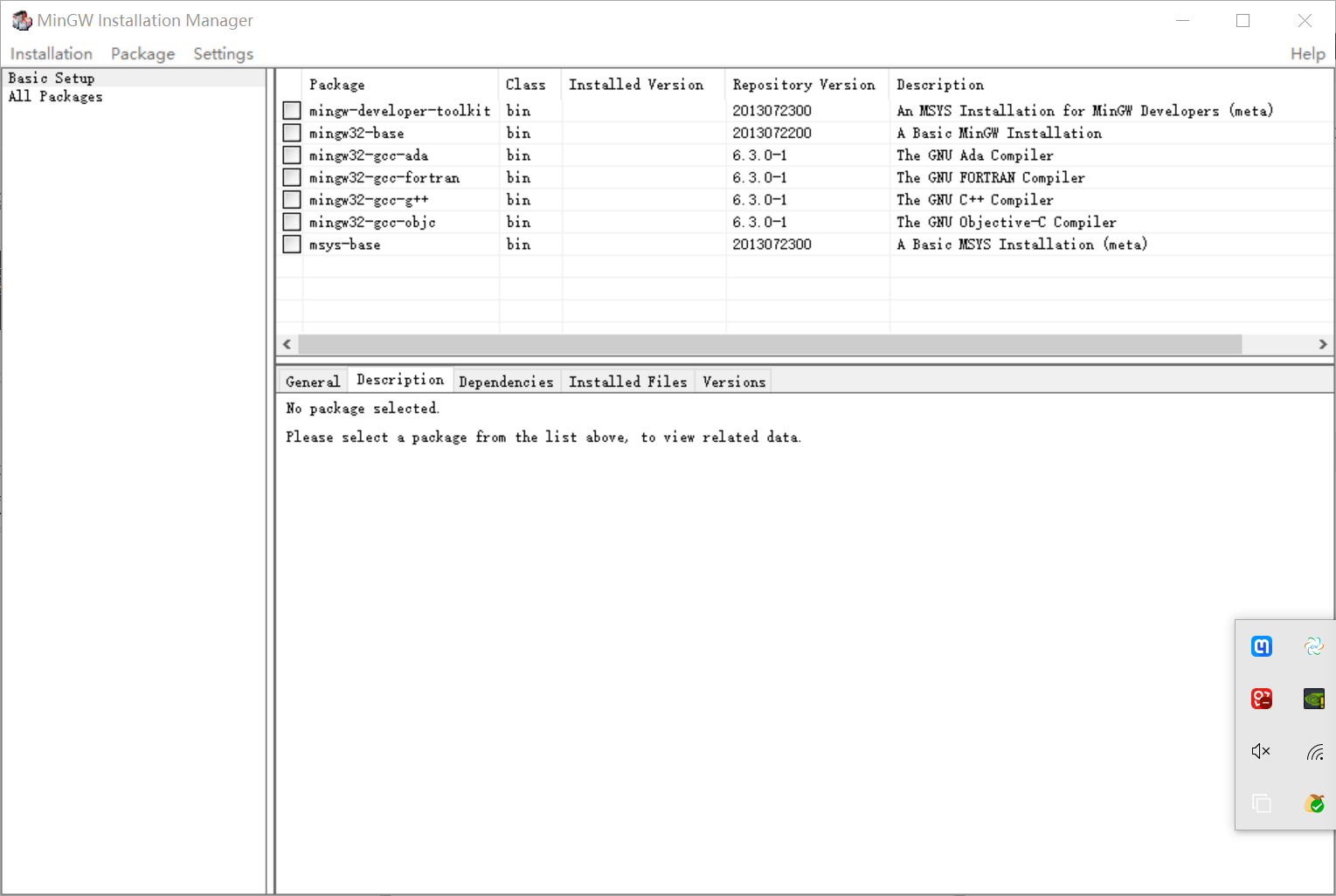1336x896 pixels.
Task: Open the Package menu
Action: [142, 53]
